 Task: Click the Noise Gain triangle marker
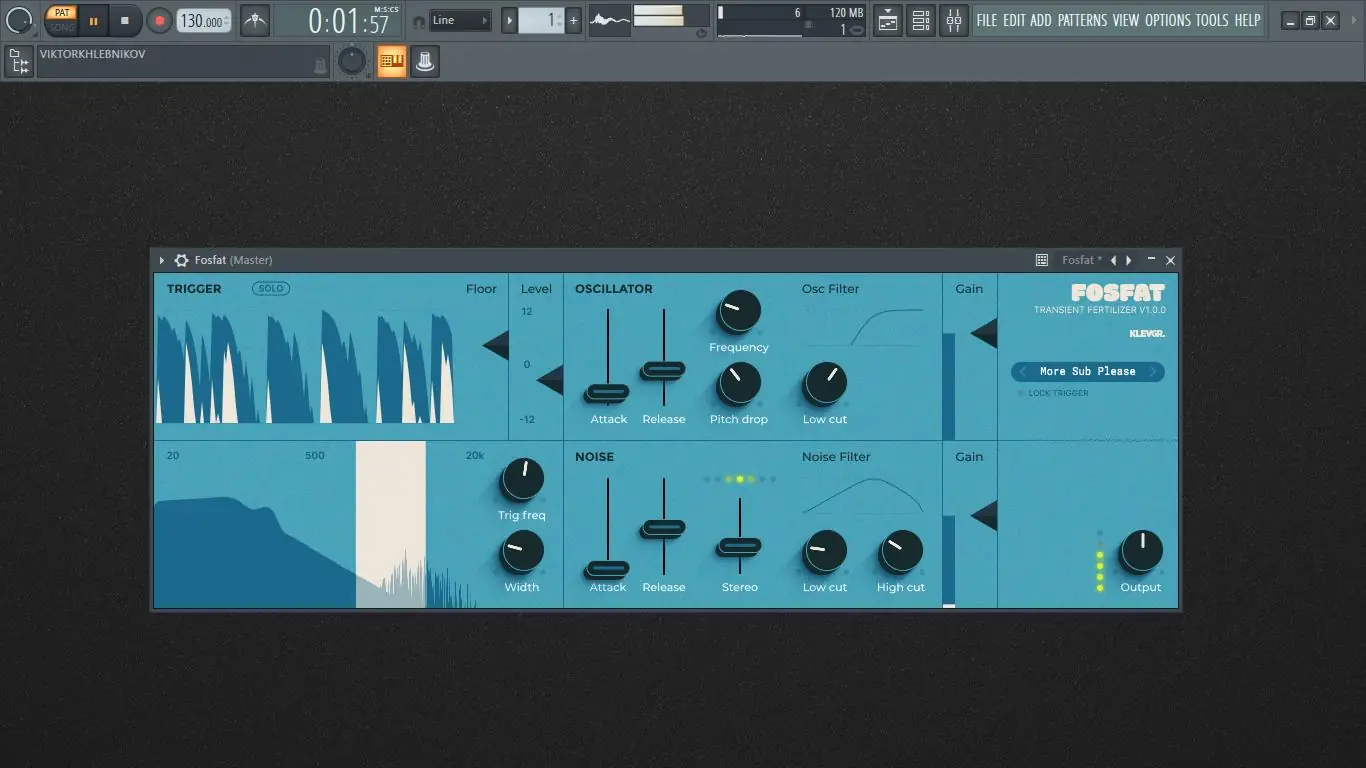coord(984,516)
